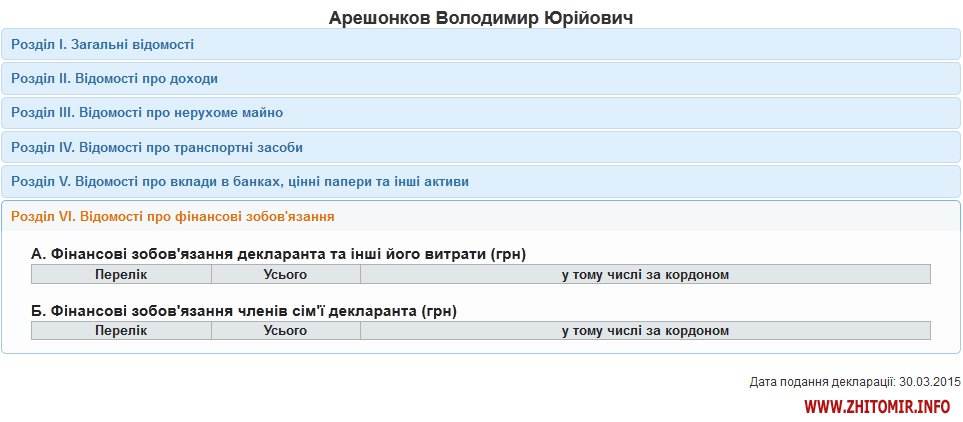Screen dimensions: 963x422
Task: Collapse Розділ VI. Відомості про фінансові зобов'язання
Action: pyautogui.click(x=172, y=216)
